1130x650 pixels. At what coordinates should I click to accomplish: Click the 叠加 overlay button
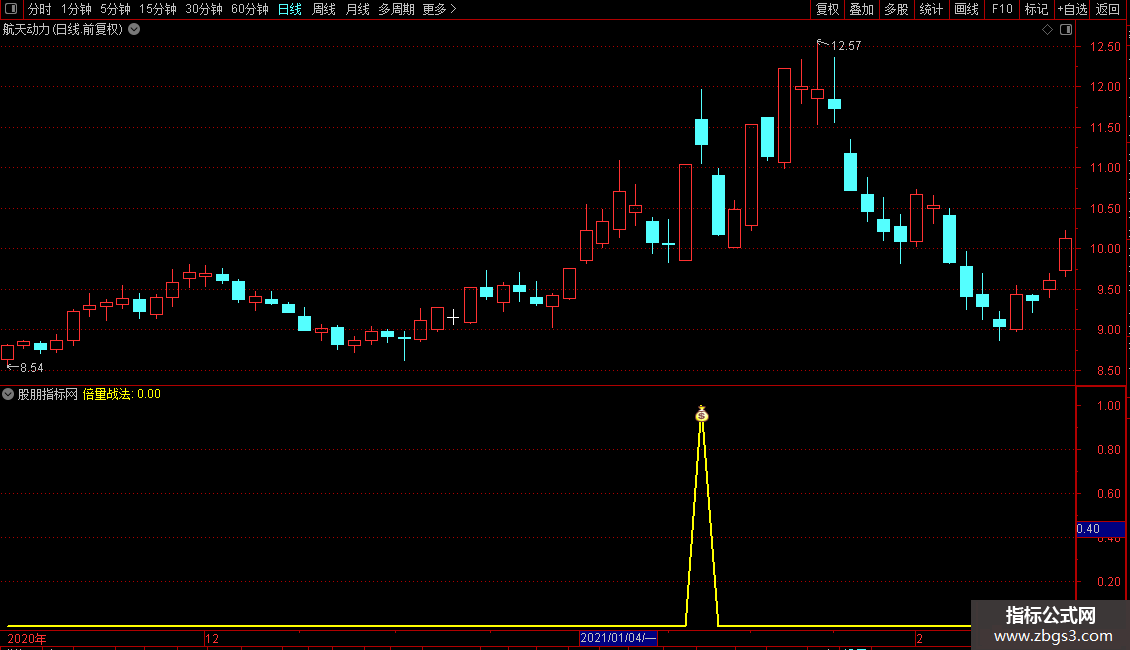pos(862,9)
